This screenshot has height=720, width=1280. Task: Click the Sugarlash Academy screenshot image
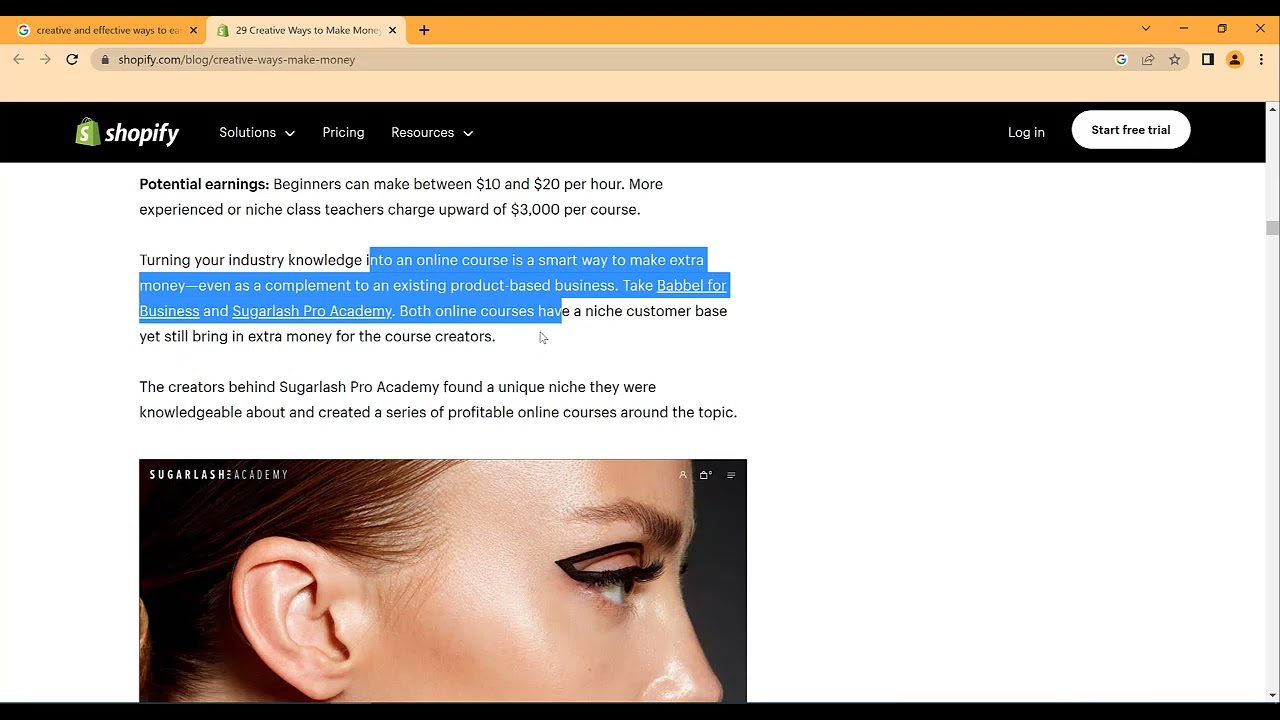click(443, 581)
